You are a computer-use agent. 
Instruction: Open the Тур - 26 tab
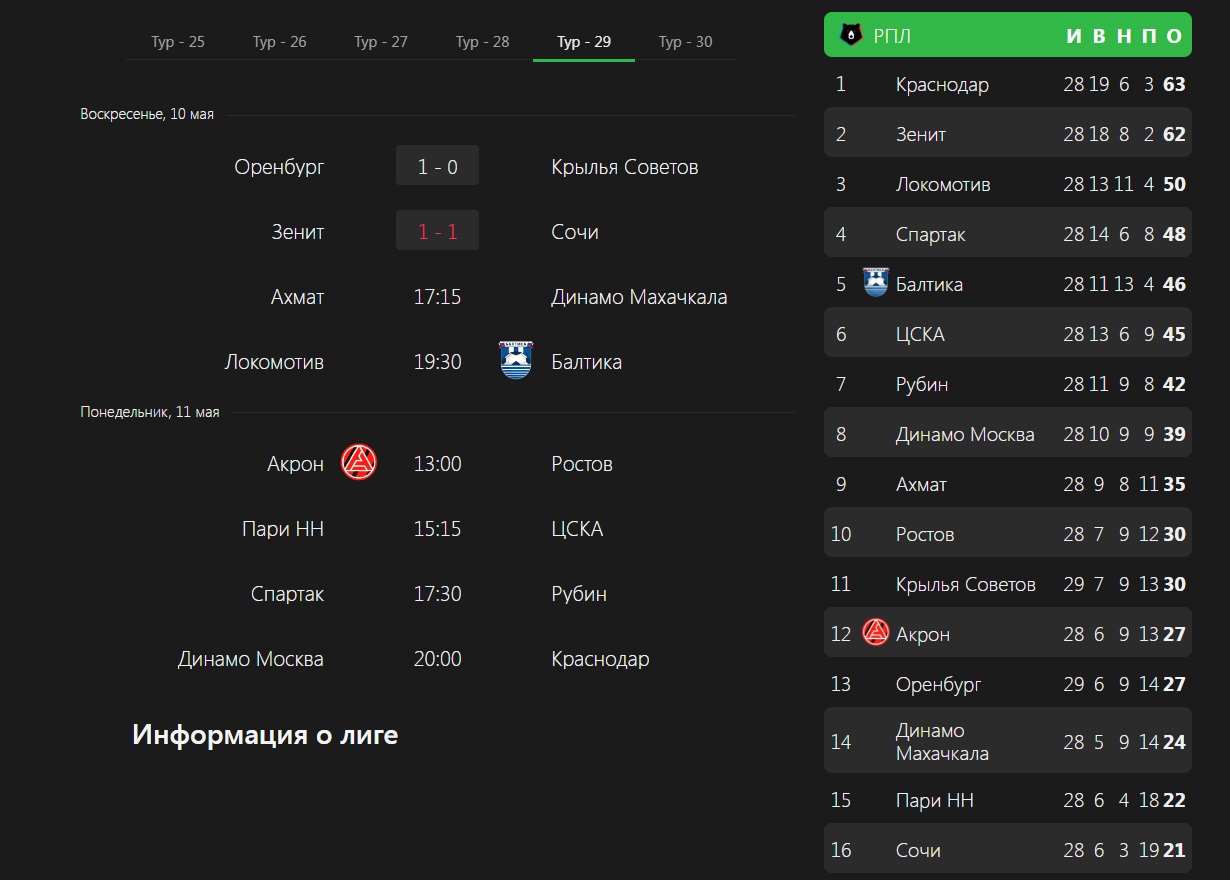280,42
